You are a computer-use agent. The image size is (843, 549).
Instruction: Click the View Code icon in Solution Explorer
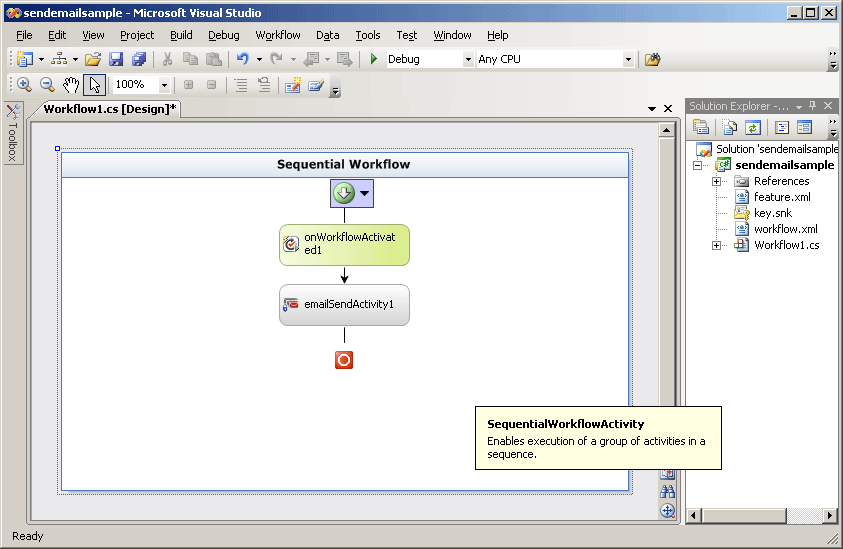782,127
